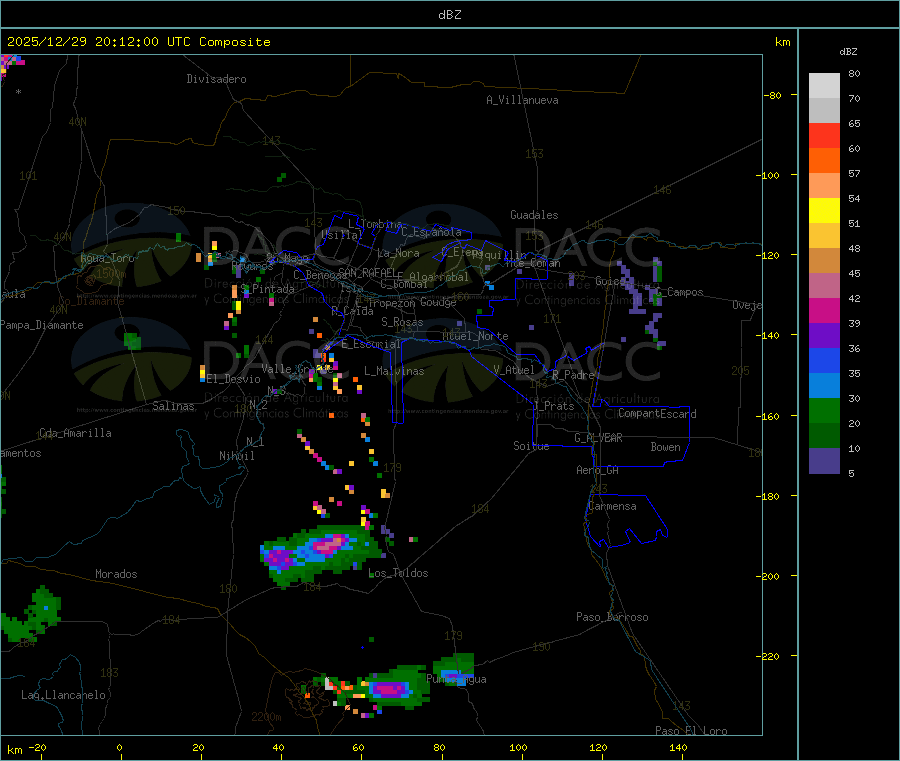This screenshot has width=900, height=761.
Task: Click the G_ALVEAR location label
Action: pos(598,438)
